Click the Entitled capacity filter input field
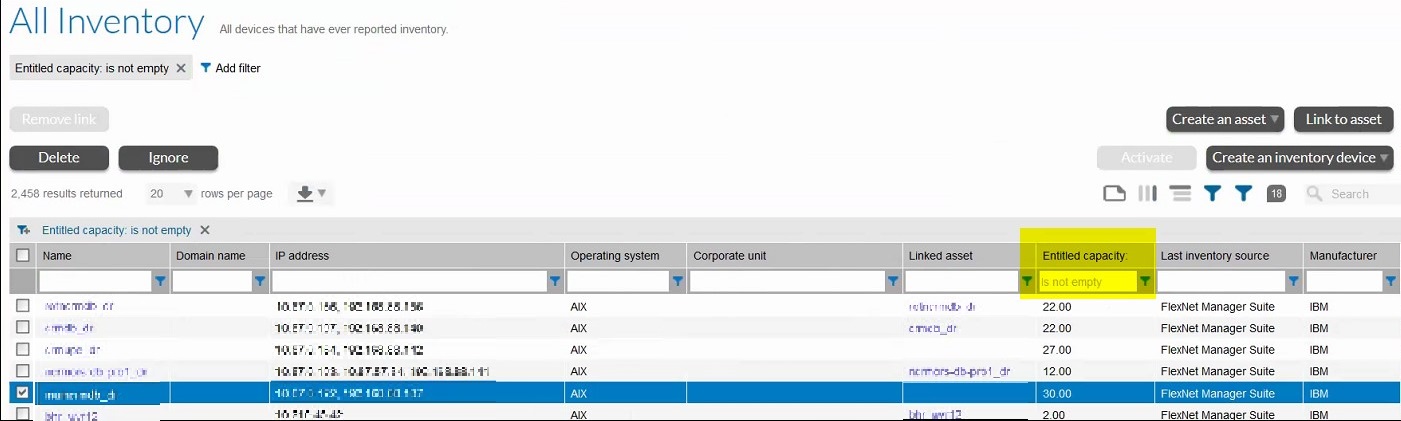1401x421 pixels. point(1087,282)
